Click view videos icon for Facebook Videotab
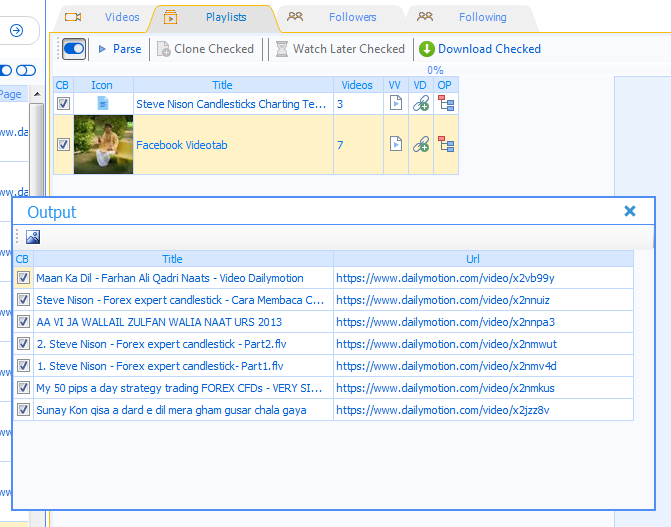 (x=396, y=144)
